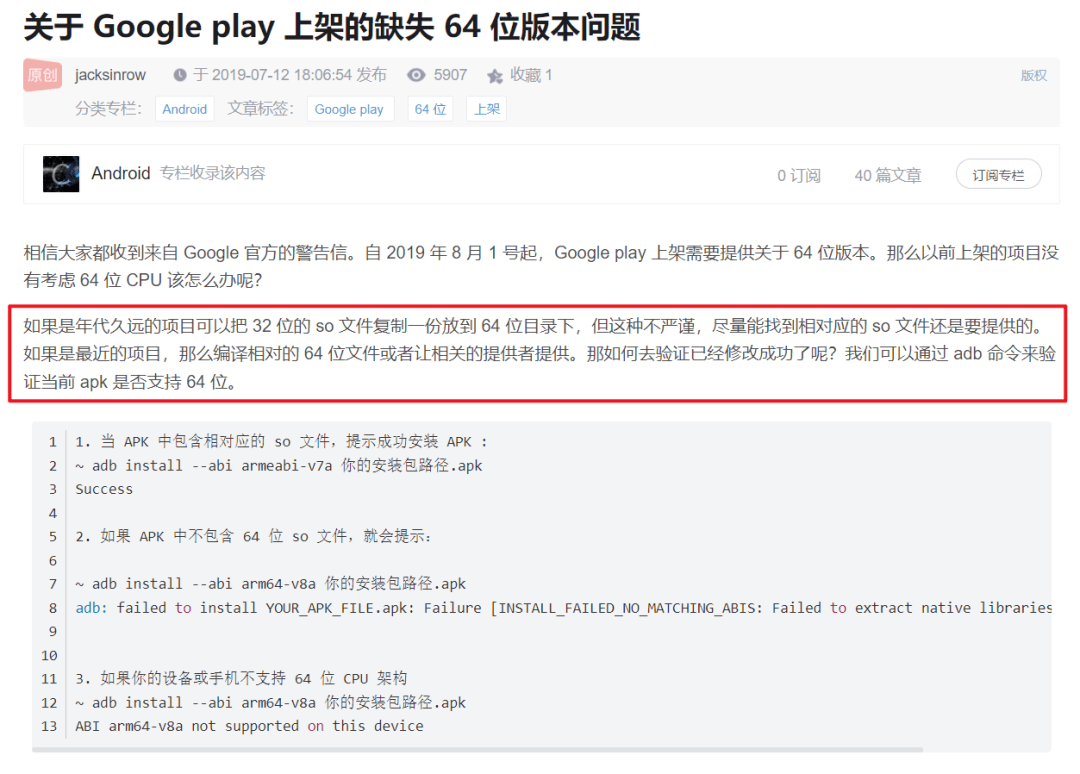Click the 订阅专栏 subscribe button
The height and width of the screenshot is (774, 1080).
pos(998,173)
